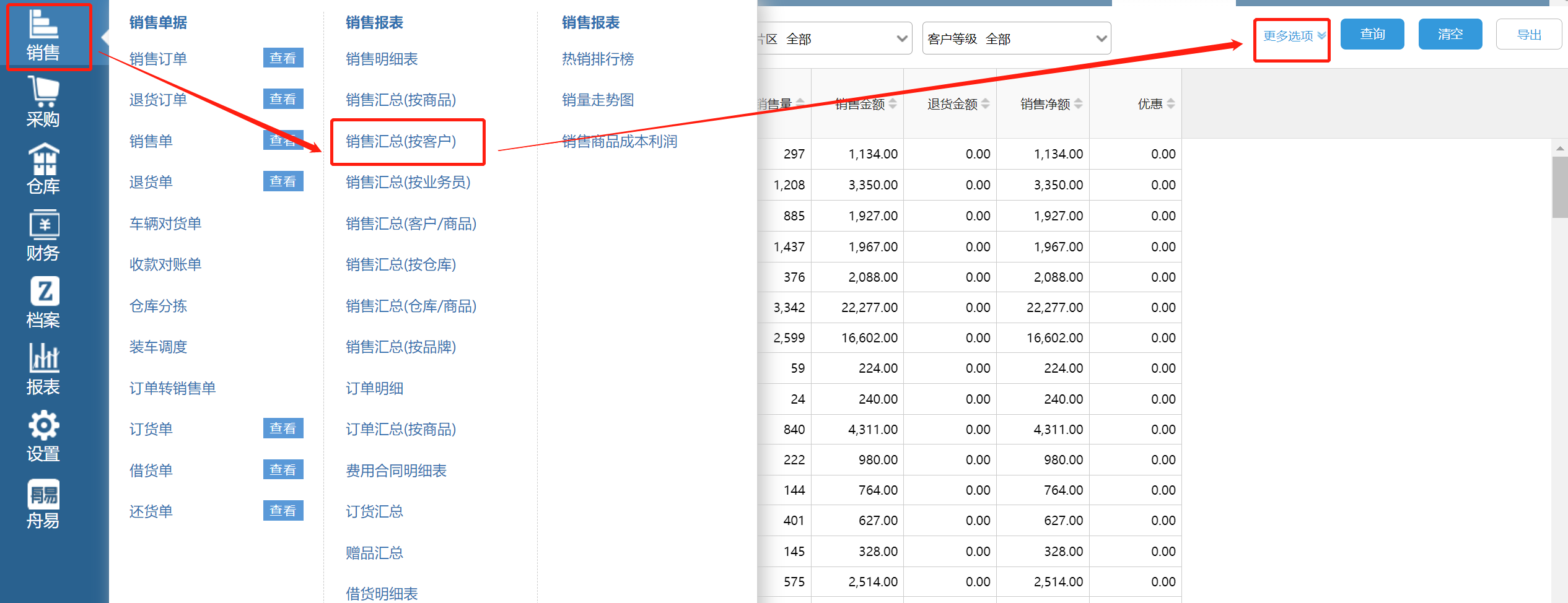Open 销售汇总(按业务员) report
The width and height of the screenshot is (1568, 603).
coord(408,182)
